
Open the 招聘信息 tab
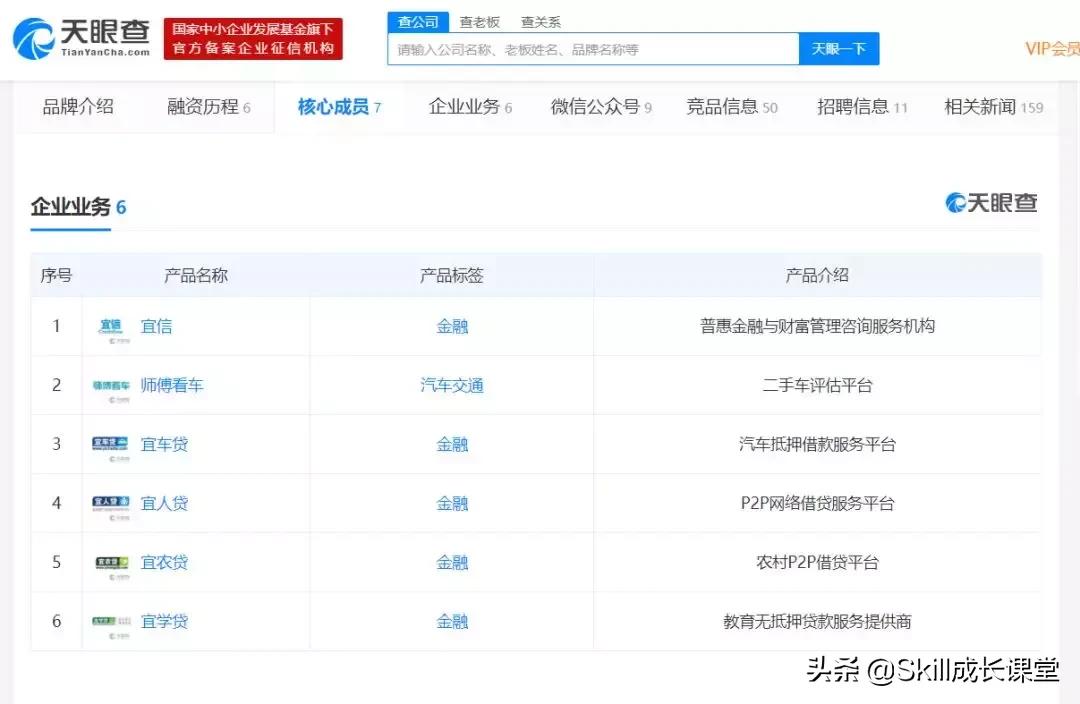coord(856,110)
